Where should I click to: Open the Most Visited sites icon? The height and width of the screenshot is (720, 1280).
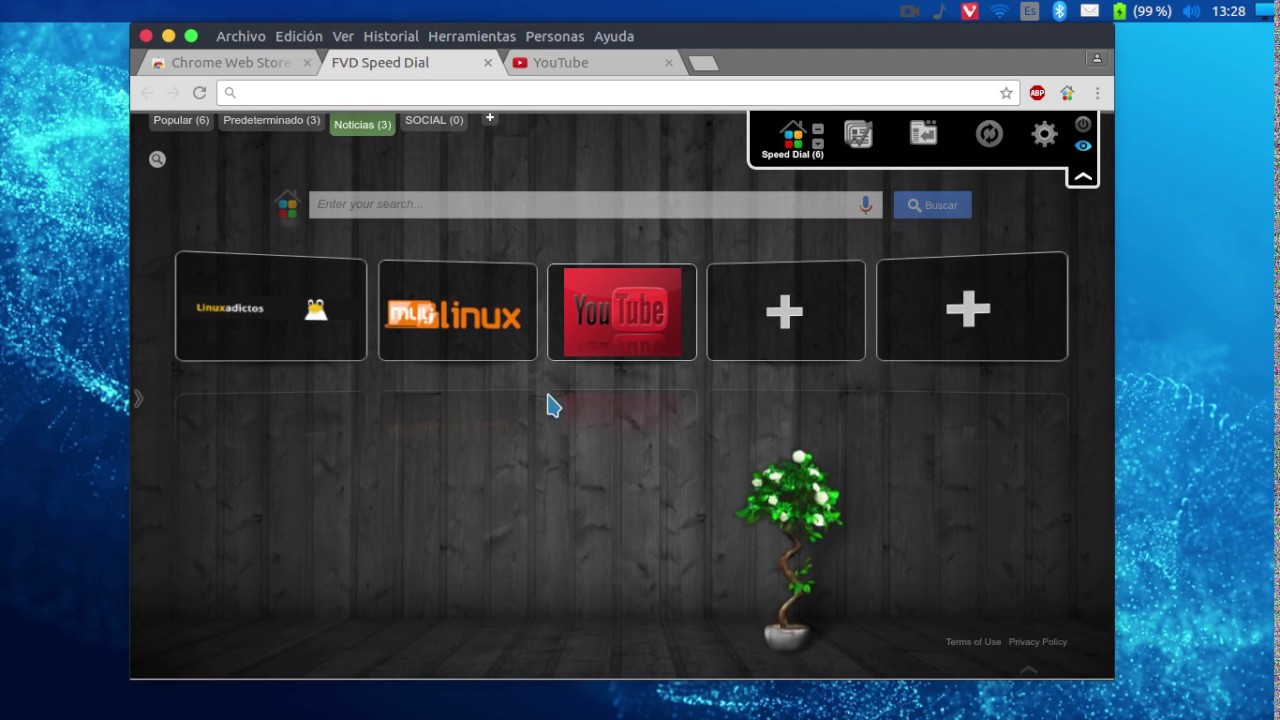[x=858, y=134]
